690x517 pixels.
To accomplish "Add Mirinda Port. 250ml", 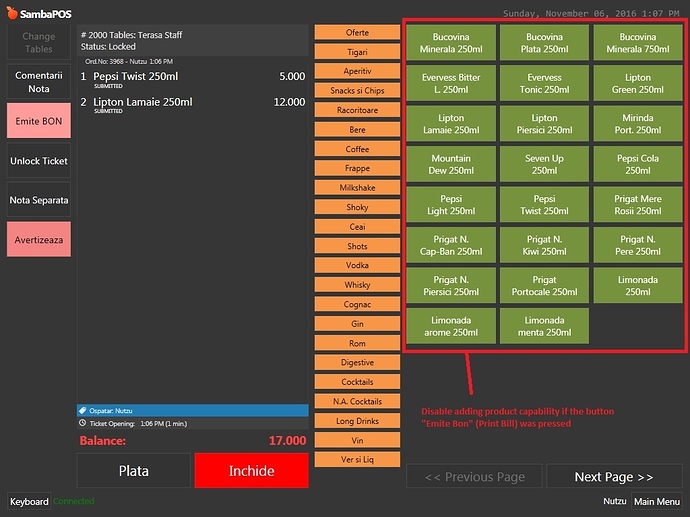I will coord(638,124).
